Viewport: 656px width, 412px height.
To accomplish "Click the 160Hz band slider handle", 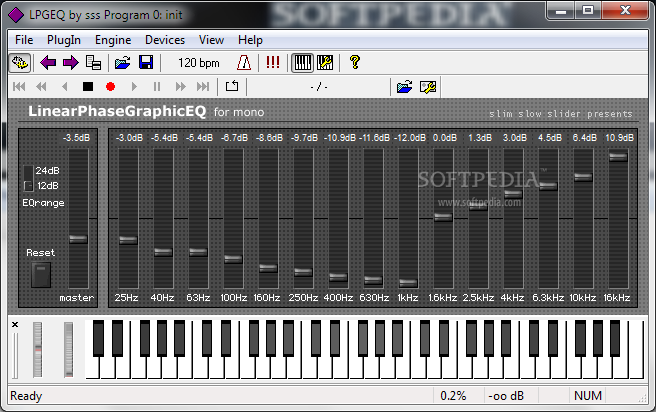I will (x=268, y=268).
